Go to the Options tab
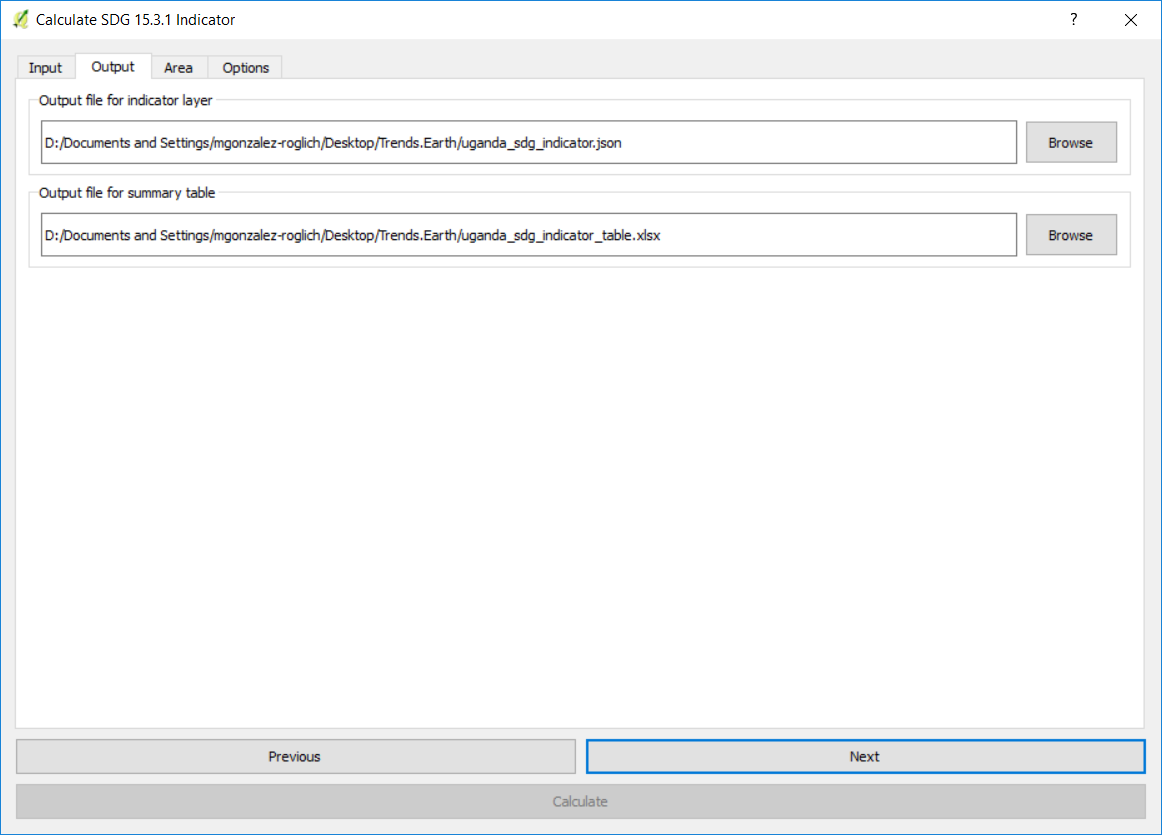The height and width of the screenshot is (835, 1162). click(246, 68)
